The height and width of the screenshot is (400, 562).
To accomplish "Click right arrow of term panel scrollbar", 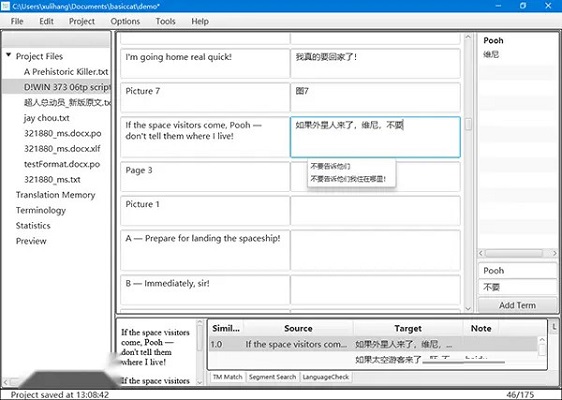I will (x=555, y=253).
